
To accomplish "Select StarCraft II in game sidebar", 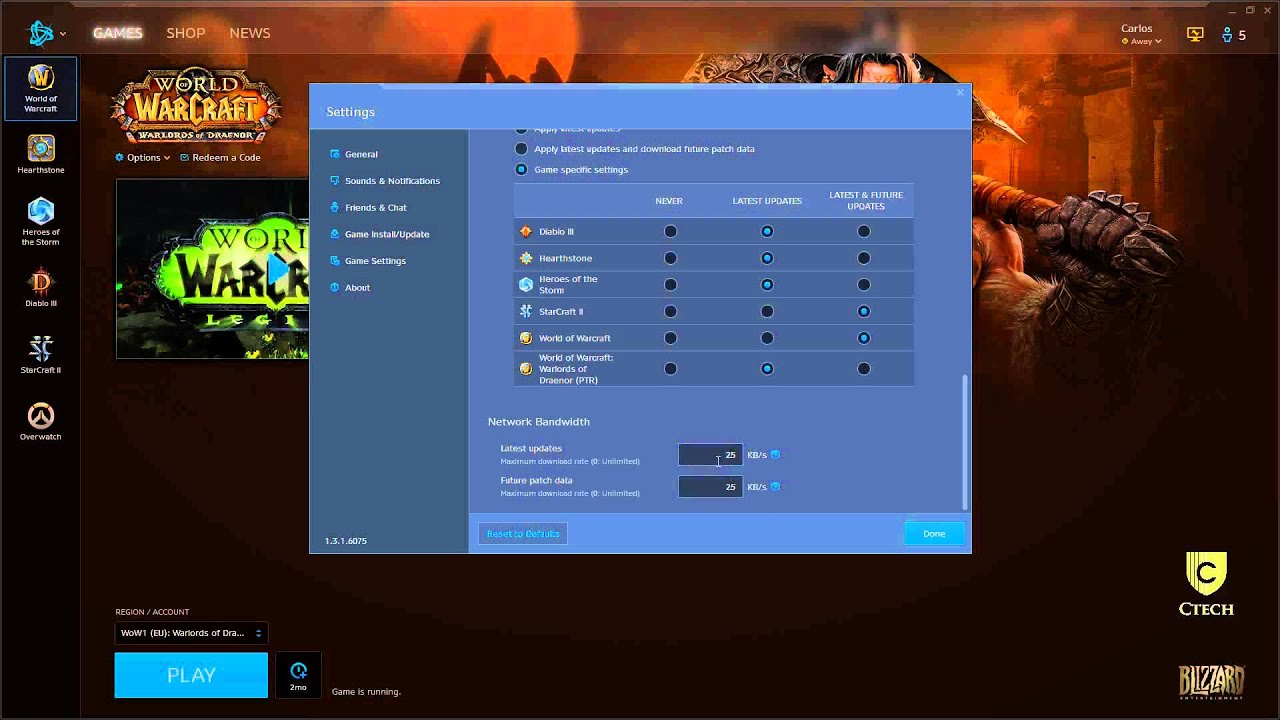I will (41, 355).
